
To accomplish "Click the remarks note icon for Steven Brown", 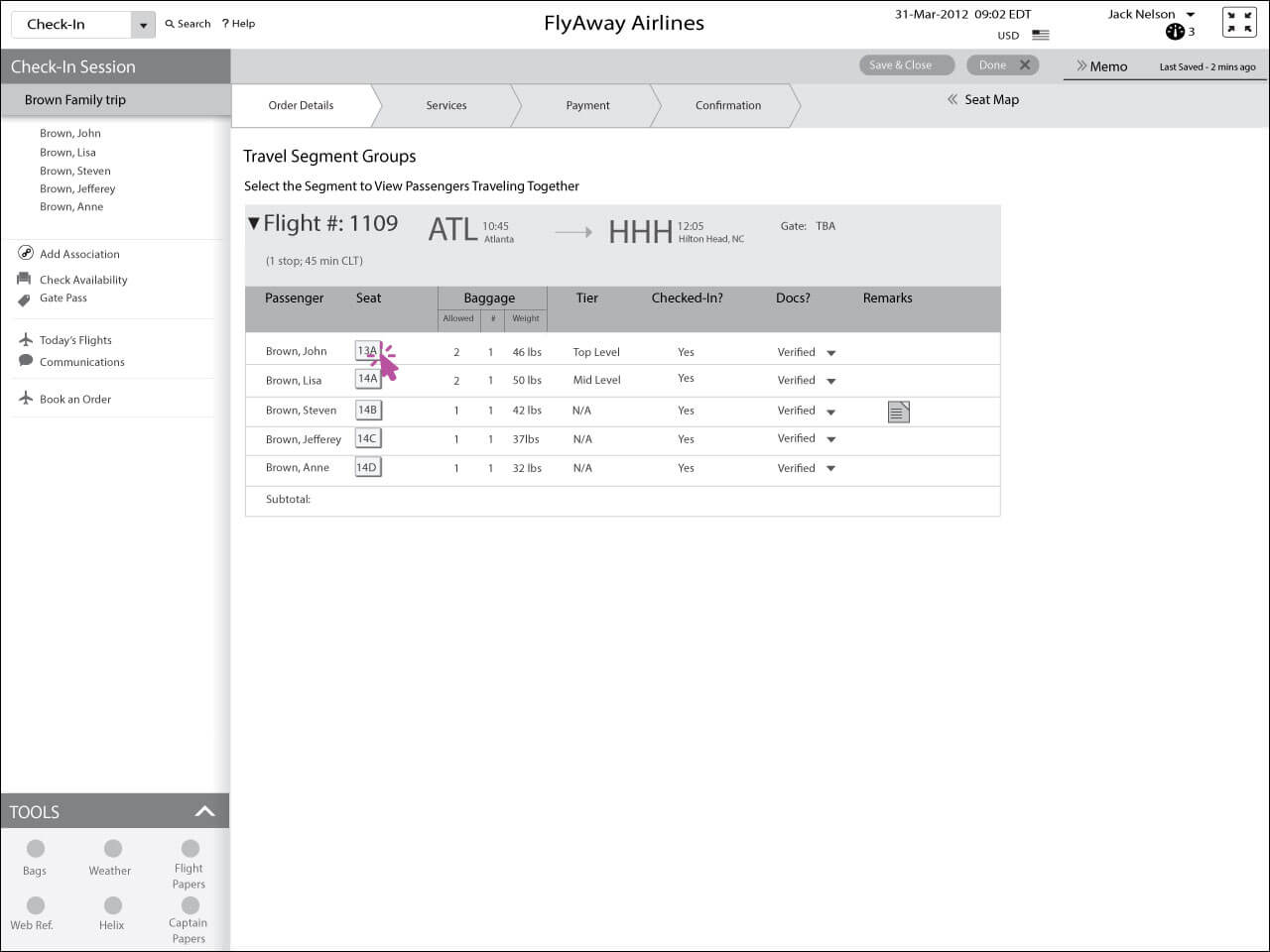I will pos(898,412).
